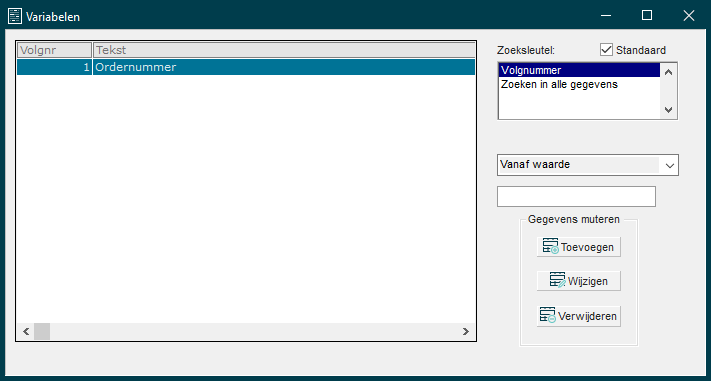Click the Zoeksleutel list scroll down arrow

668,109
